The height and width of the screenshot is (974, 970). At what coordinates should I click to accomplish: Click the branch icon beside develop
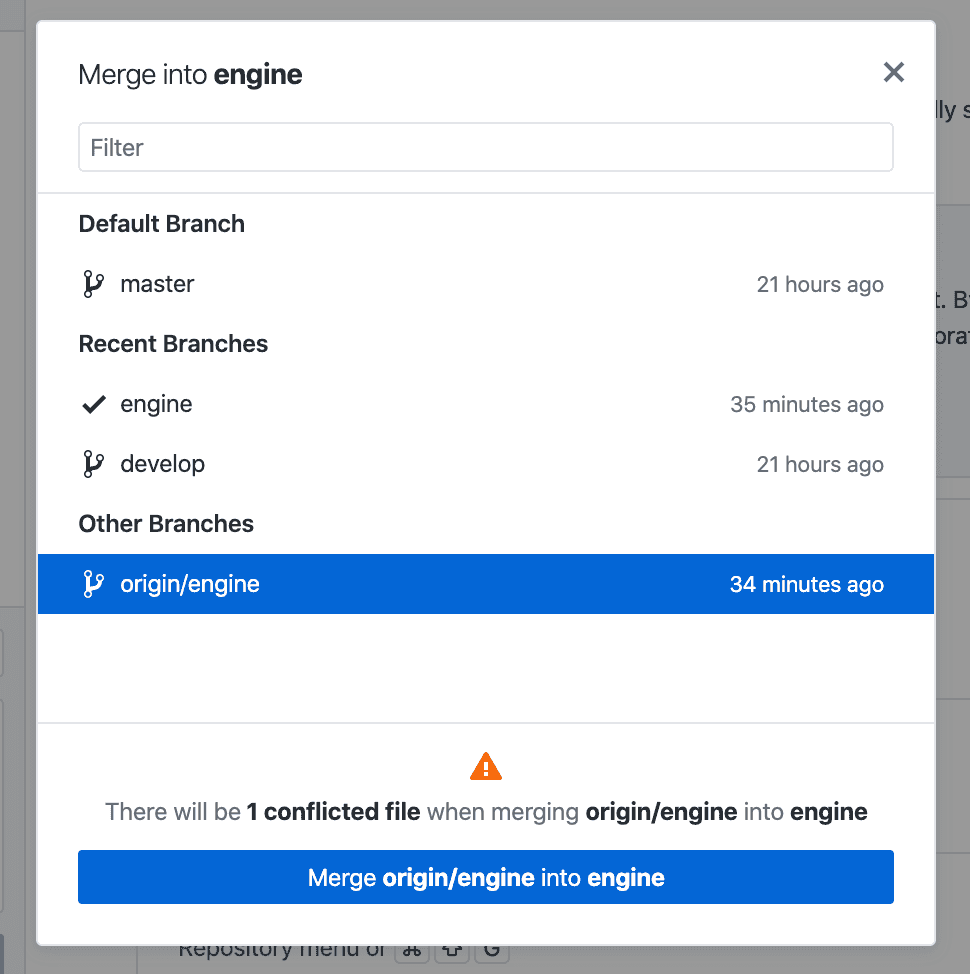tap(93, 464)
